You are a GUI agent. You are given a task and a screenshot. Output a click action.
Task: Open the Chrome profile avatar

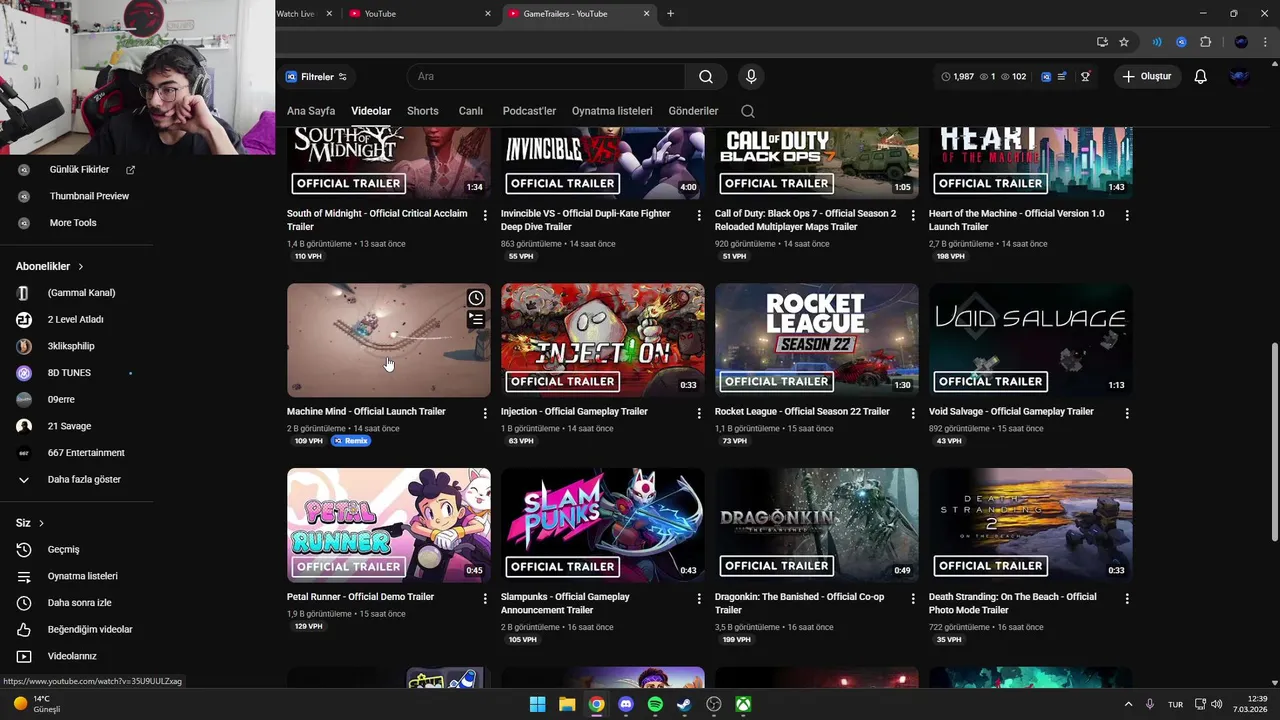click(1241, 42)
